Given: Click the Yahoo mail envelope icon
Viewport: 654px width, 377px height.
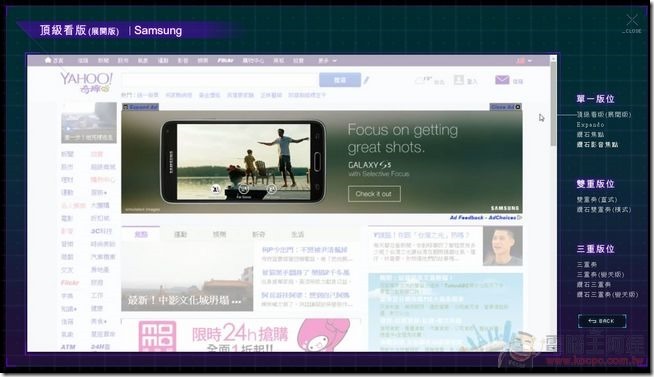Looking at the screenshot, I should [x=502, y=80].
